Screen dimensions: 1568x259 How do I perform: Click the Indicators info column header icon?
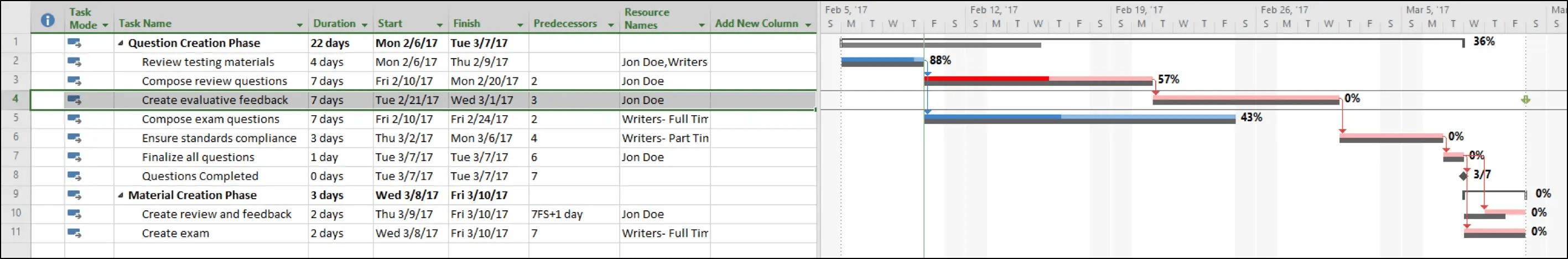(x=48, y=20)
